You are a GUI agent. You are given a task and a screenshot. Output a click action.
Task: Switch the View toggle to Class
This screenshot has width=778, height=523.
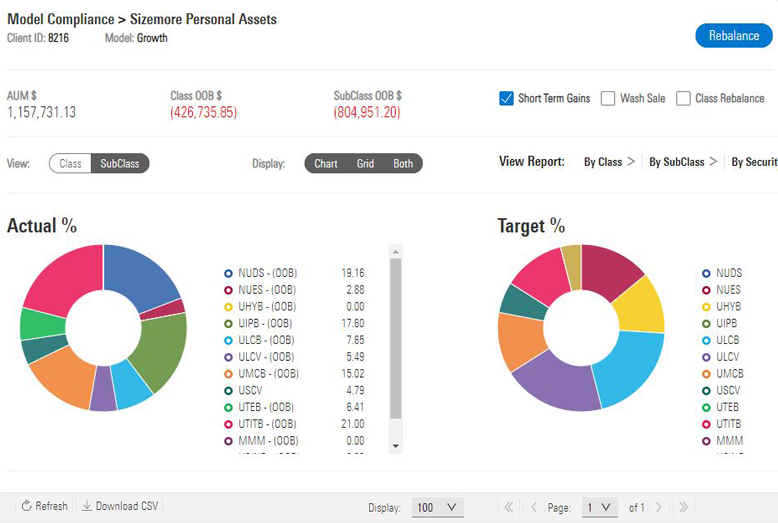coord(70,163)
